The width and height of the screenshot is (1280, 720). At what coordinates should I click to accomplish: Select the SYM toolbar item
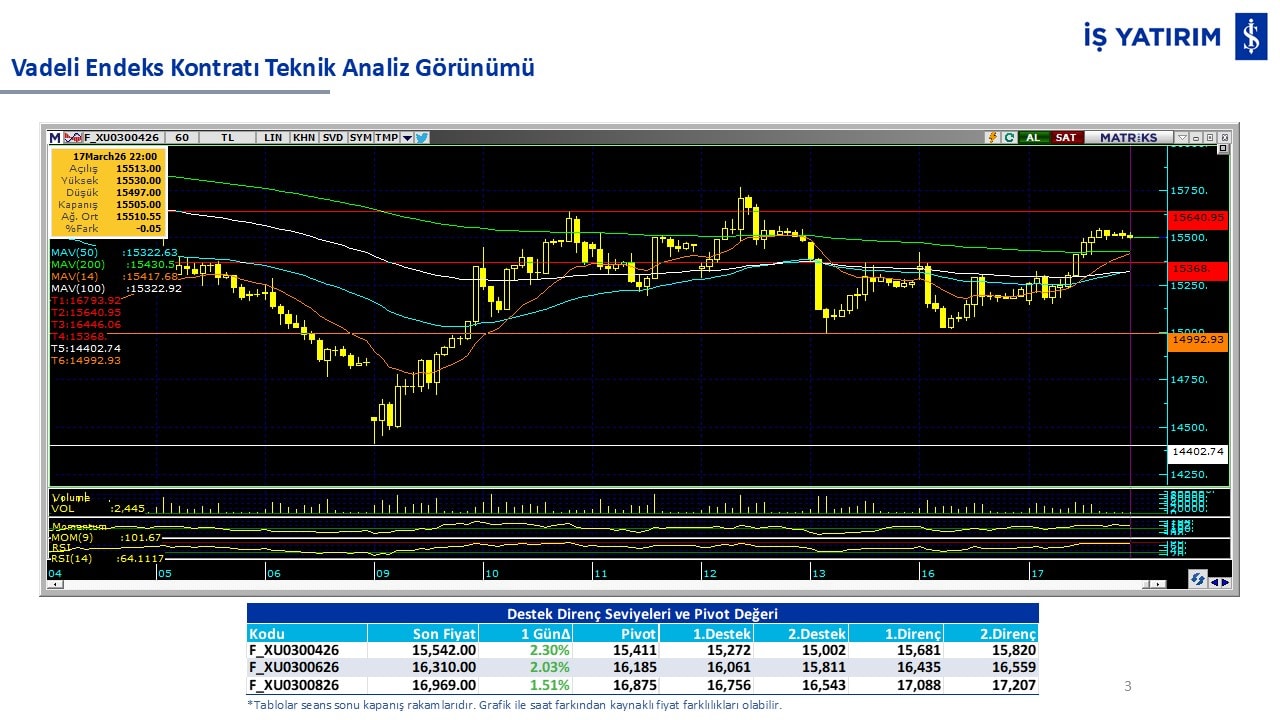coord(360,138)
